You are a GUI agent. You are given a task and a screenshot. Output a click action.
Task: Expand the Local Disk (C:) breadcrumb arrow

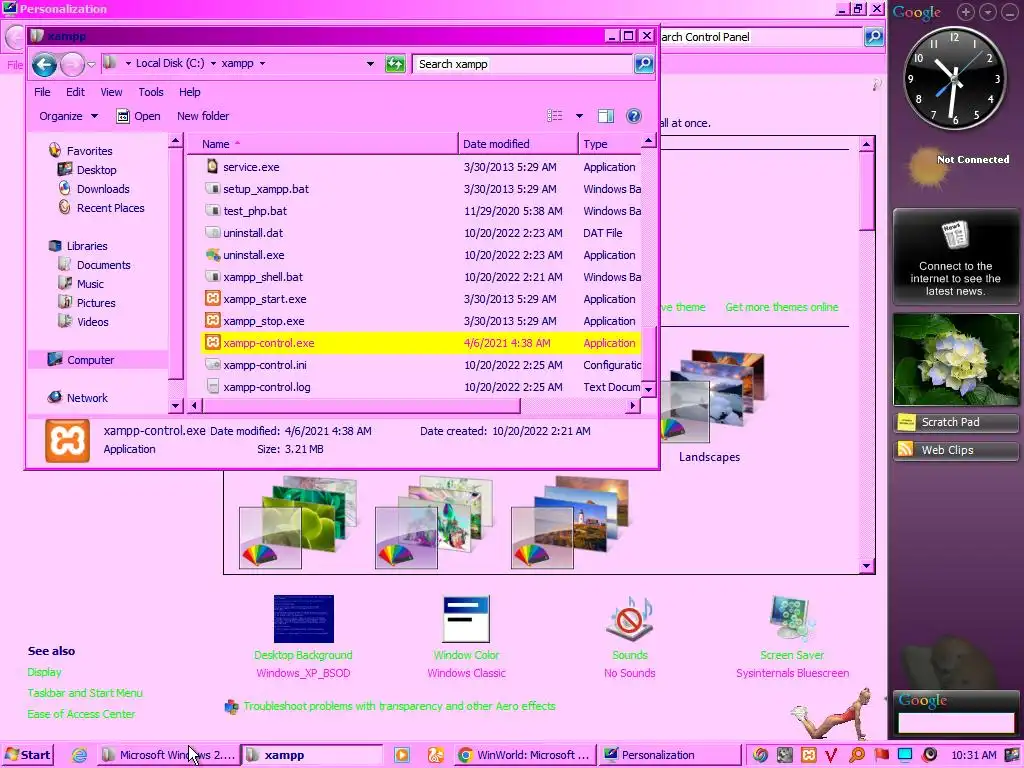[214, 64]
